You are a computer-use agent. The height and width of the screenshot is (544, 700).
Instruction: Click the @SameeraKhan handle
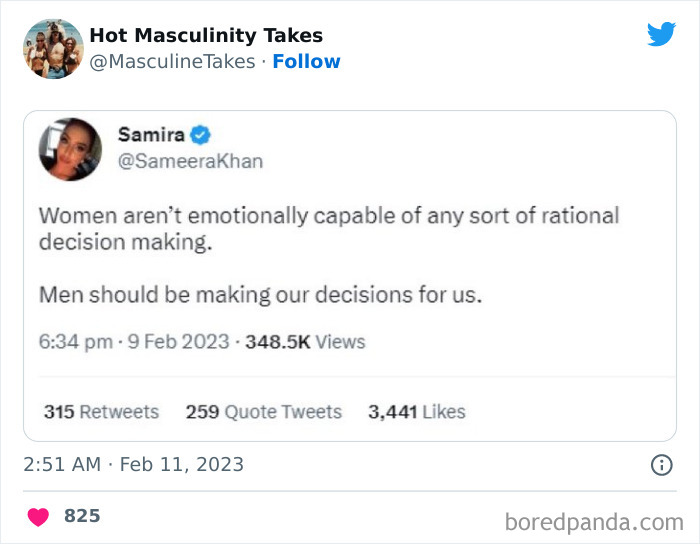190,160
